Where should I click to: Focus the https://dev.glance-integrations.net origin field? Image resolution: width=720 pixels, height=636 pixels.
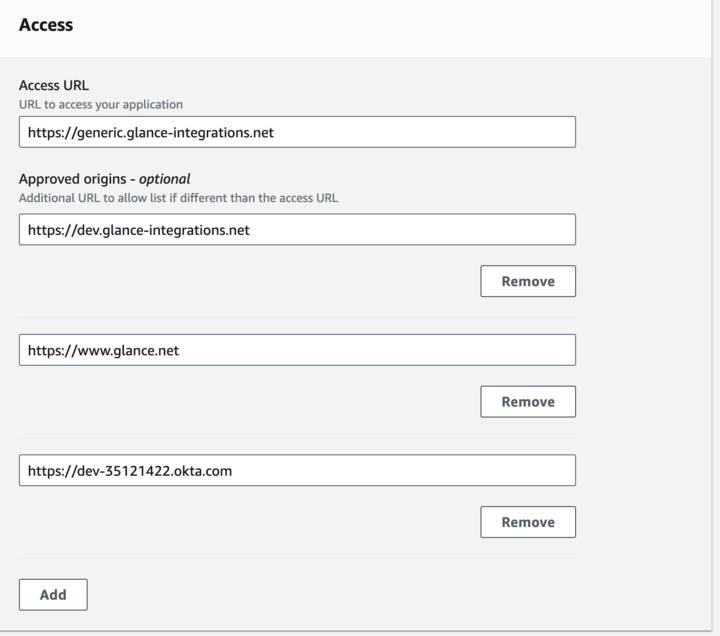click(x=297, y=229)
